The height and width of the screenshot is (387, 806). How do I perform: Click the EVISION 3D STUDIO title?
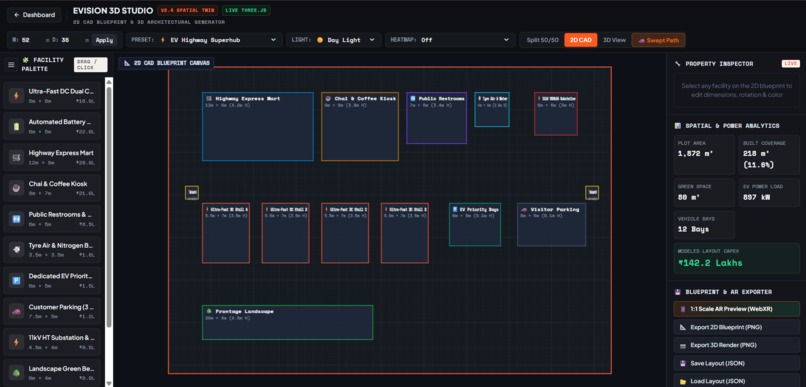coord(113,11)
